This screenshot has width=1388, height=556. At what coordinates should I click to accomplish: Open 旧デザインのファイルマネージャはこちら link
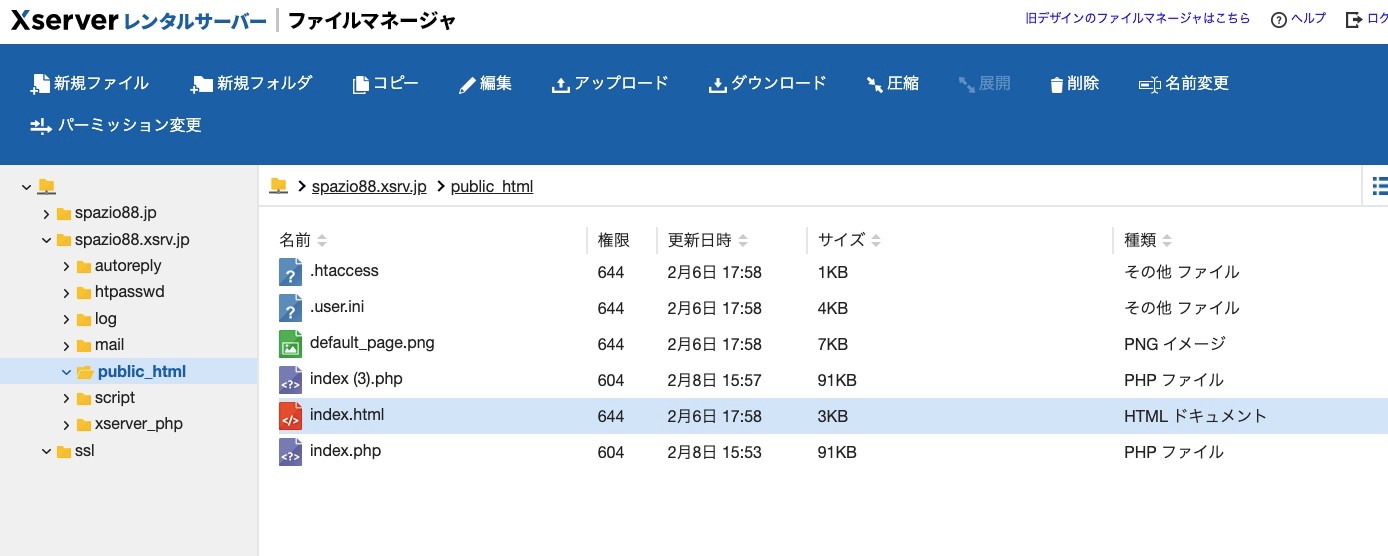click(1138, 18)
